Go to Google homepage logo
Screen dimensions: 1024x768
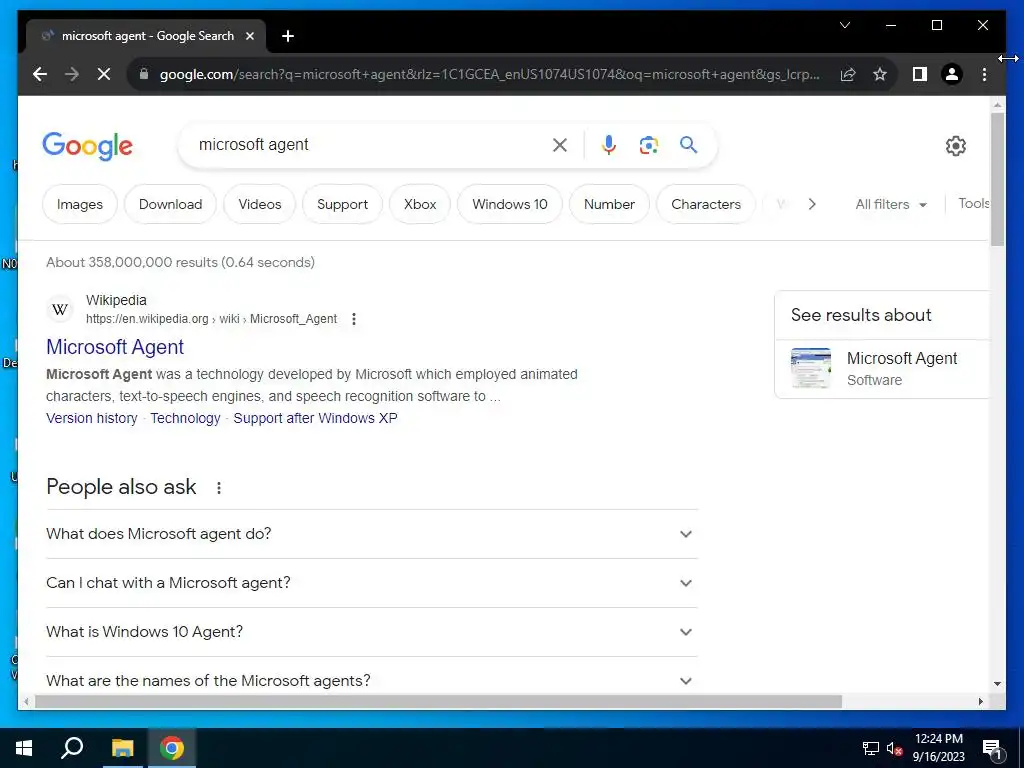tap(88, 146)
